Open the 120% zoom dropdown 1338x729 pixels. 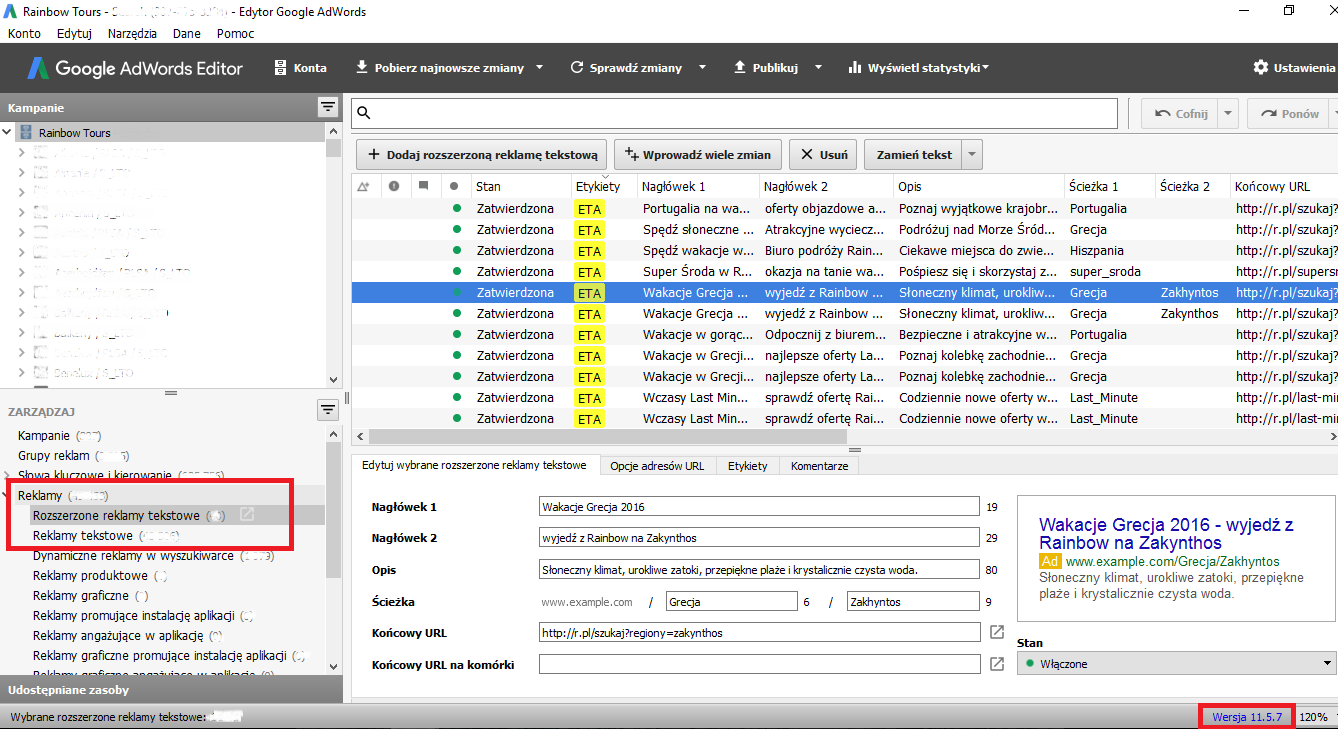(x=1318, y=717)
